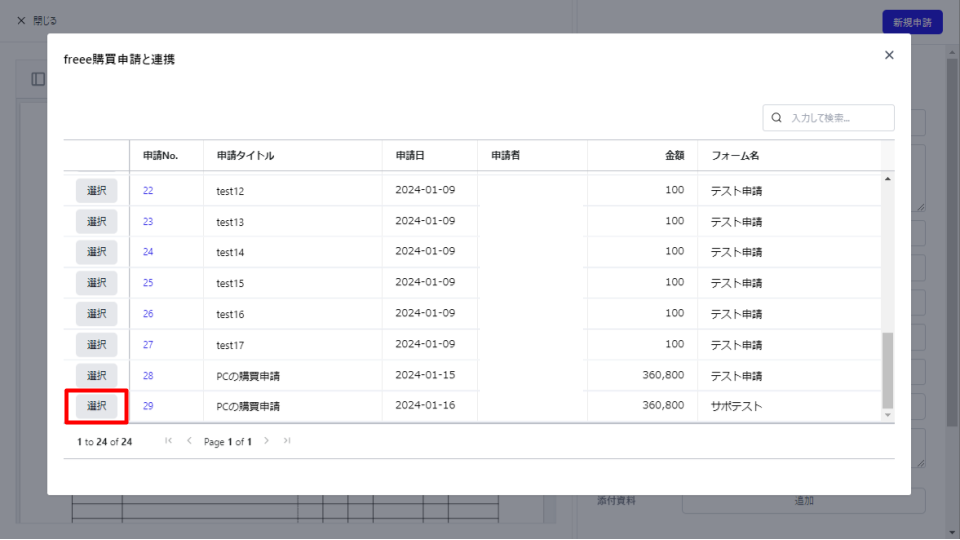This screenshot has height=540, width=960.
Task: Go to last page icon
Action: (287, 441)
